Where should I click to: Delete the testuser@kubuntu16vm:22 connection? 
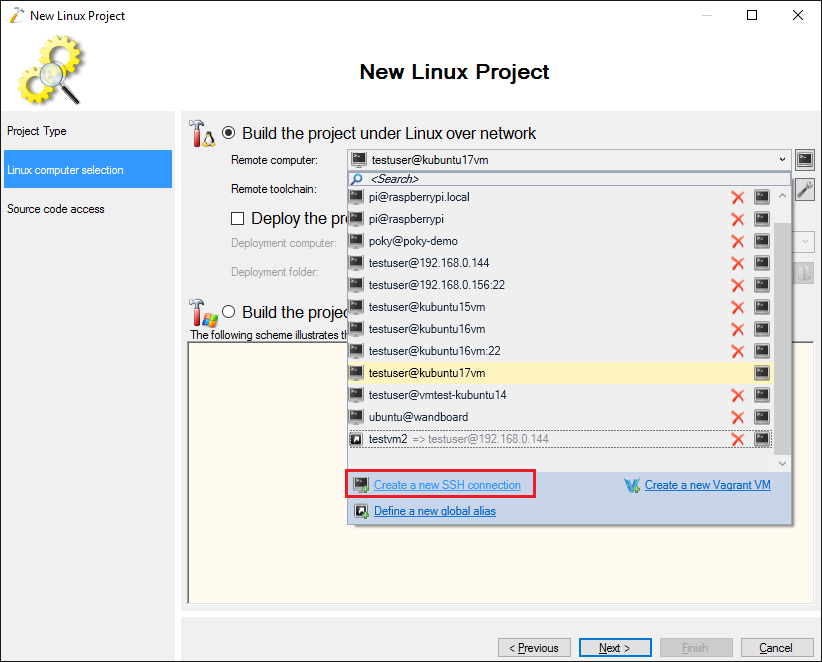click(x=738, y=352)
